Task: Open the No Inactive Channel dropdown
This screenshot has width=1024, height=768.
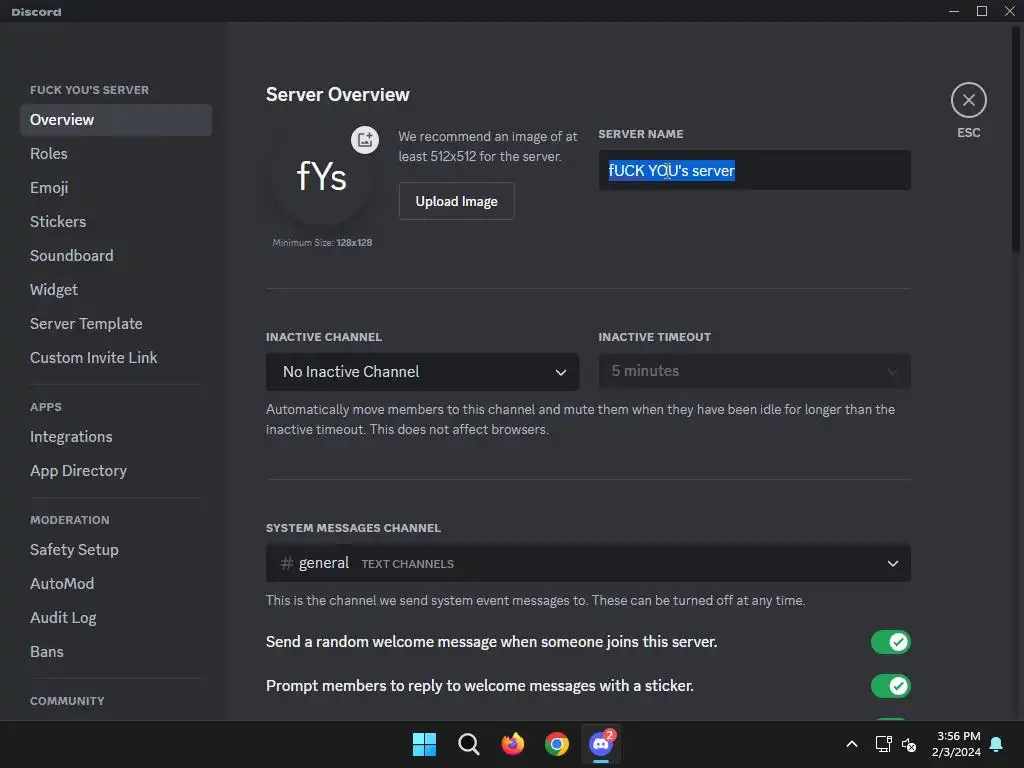Action: click(x=422, y=372)
